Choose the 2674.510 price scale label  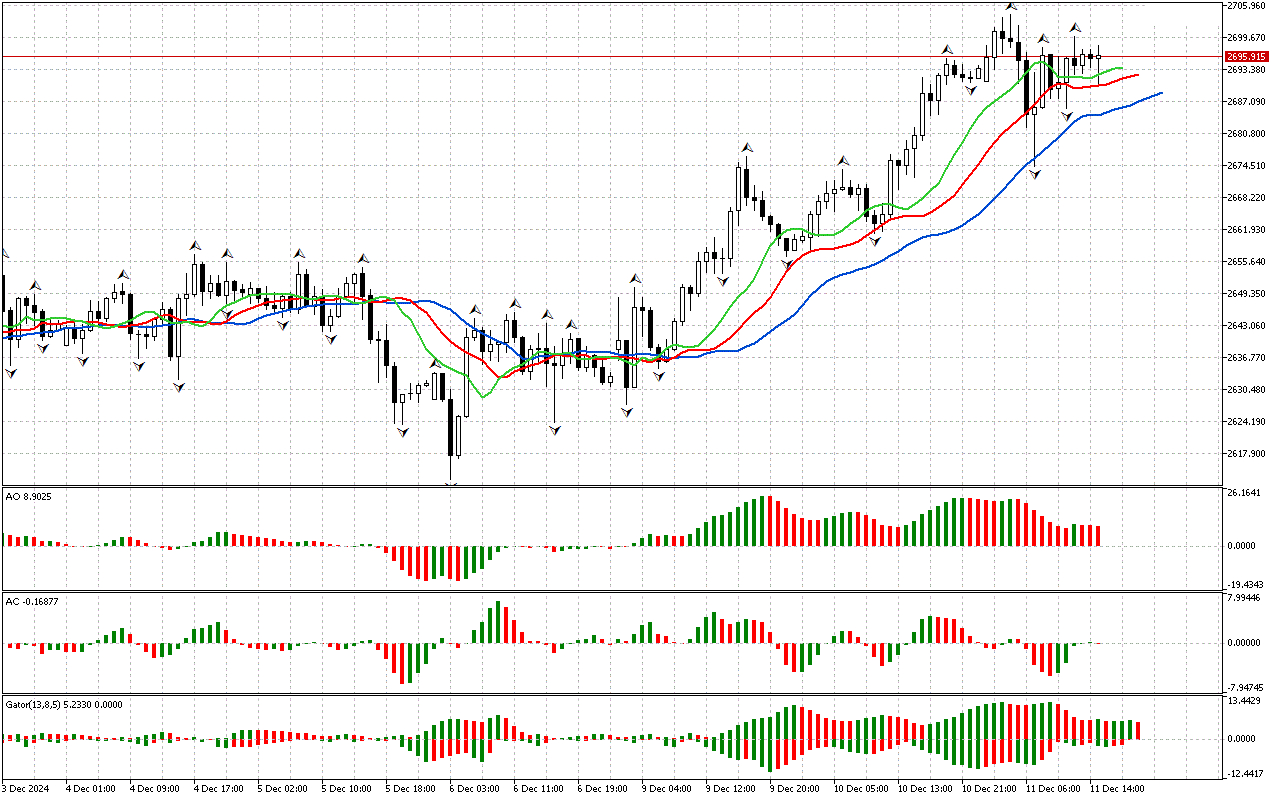tap(1246, 166)
